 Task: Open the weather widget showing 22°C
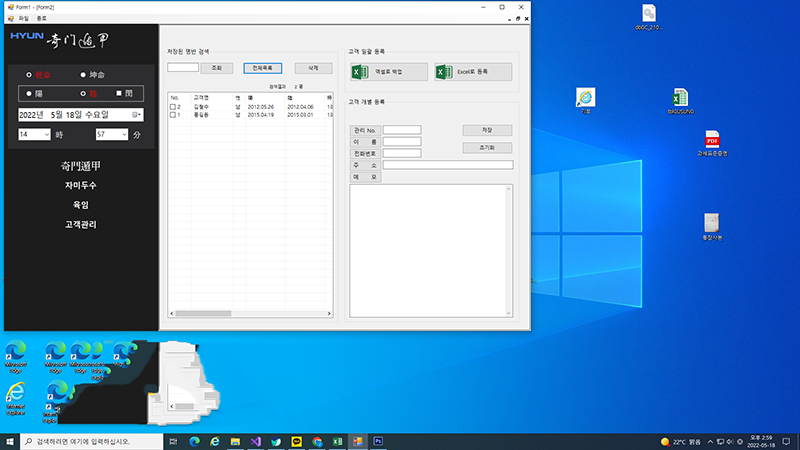[x=681, y=442]
